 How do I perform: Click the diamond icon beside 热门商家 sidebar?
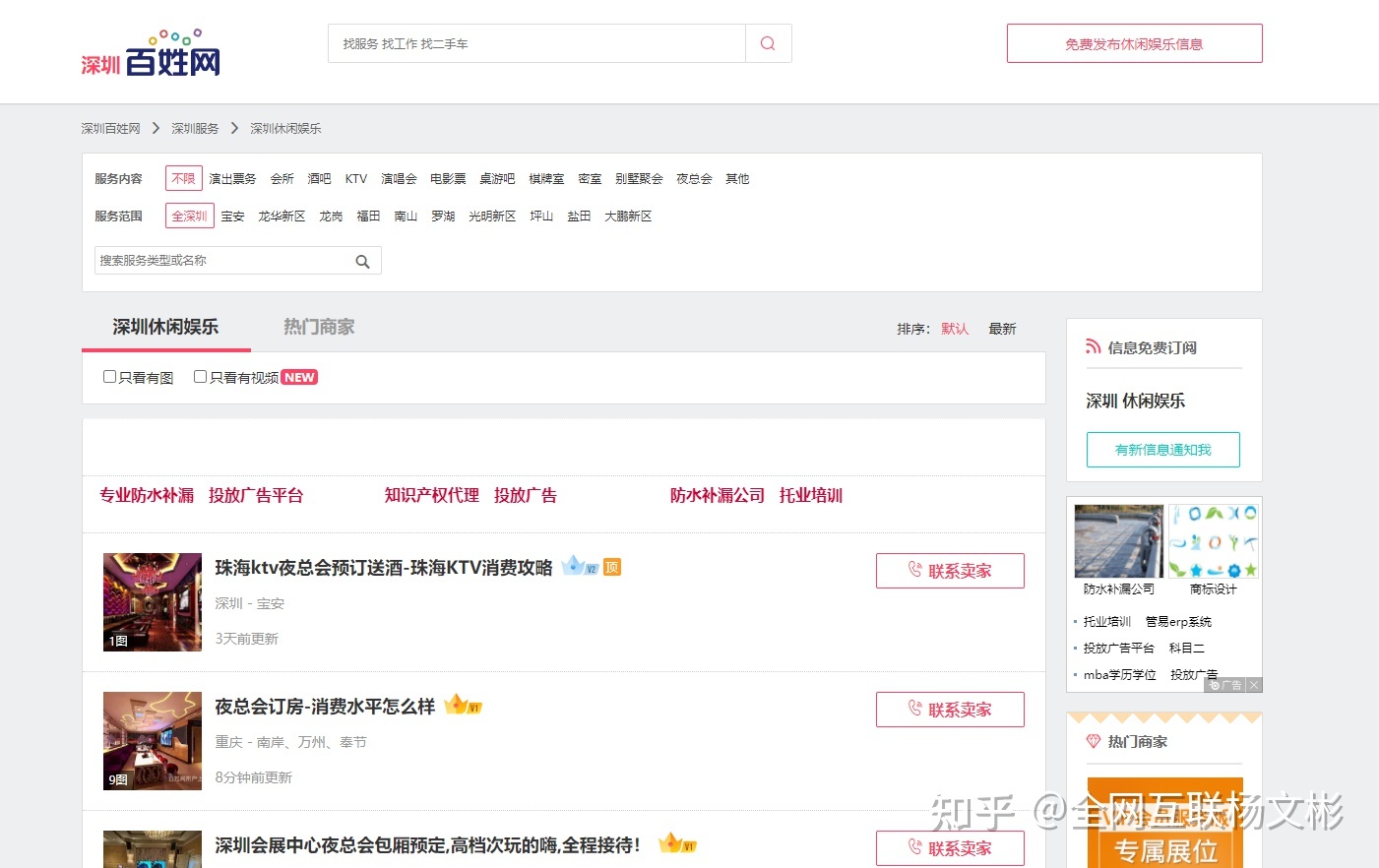(x=1093, y=741)
